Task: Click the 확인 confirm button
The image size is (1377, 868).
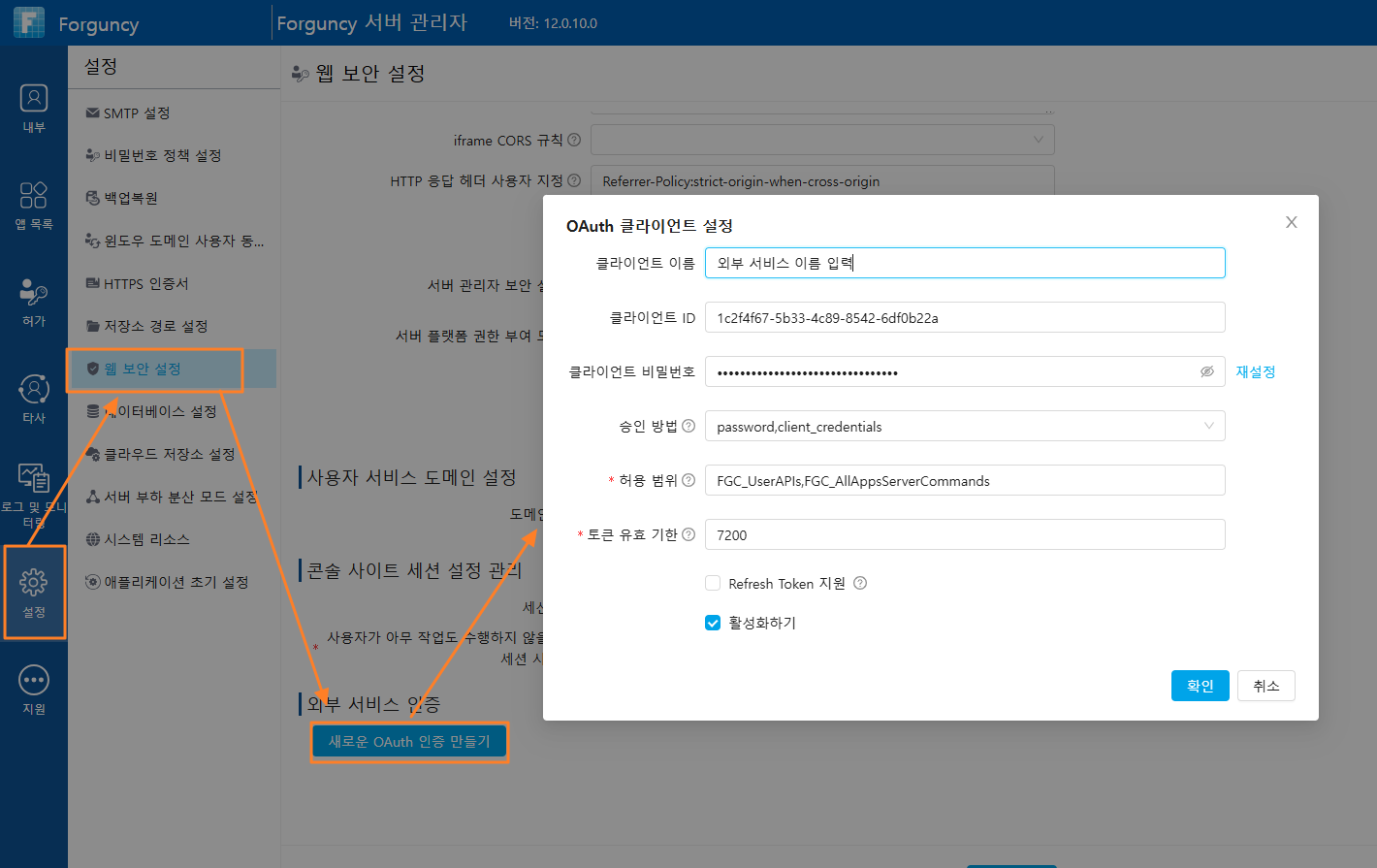Action: coord(1201,686)
